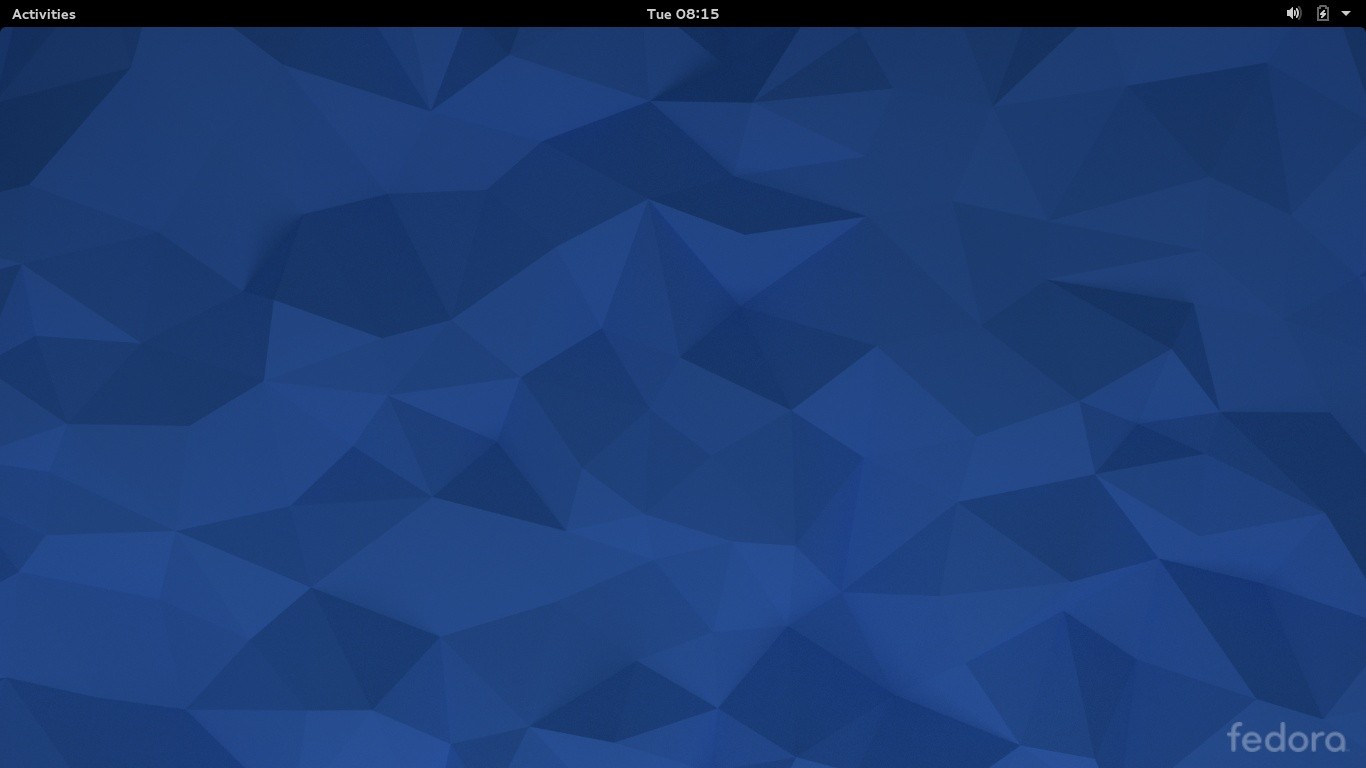Image resolution: width=1366 pixels, height=768 pixels.
Task: Toggle the system status menu arrow
Action: click(1346, 14)
